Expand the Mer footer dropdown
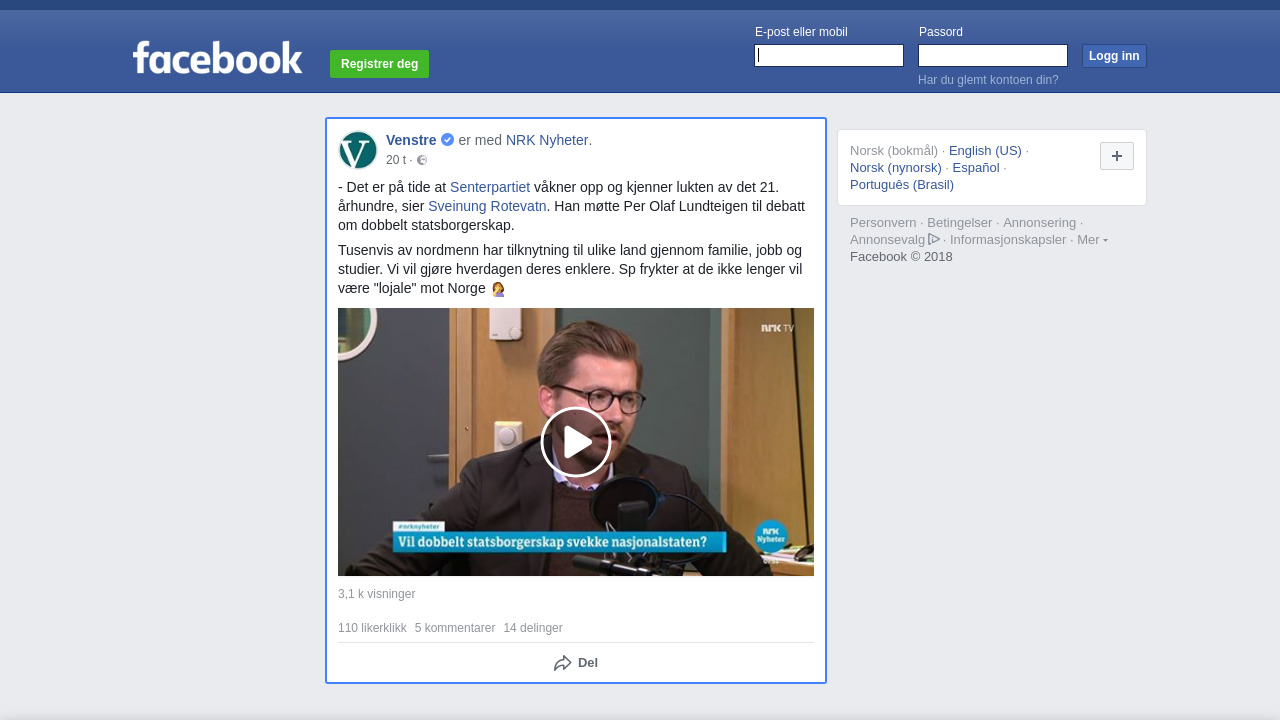Viewport: 1280px width, 720px height. click(1092, 240)
